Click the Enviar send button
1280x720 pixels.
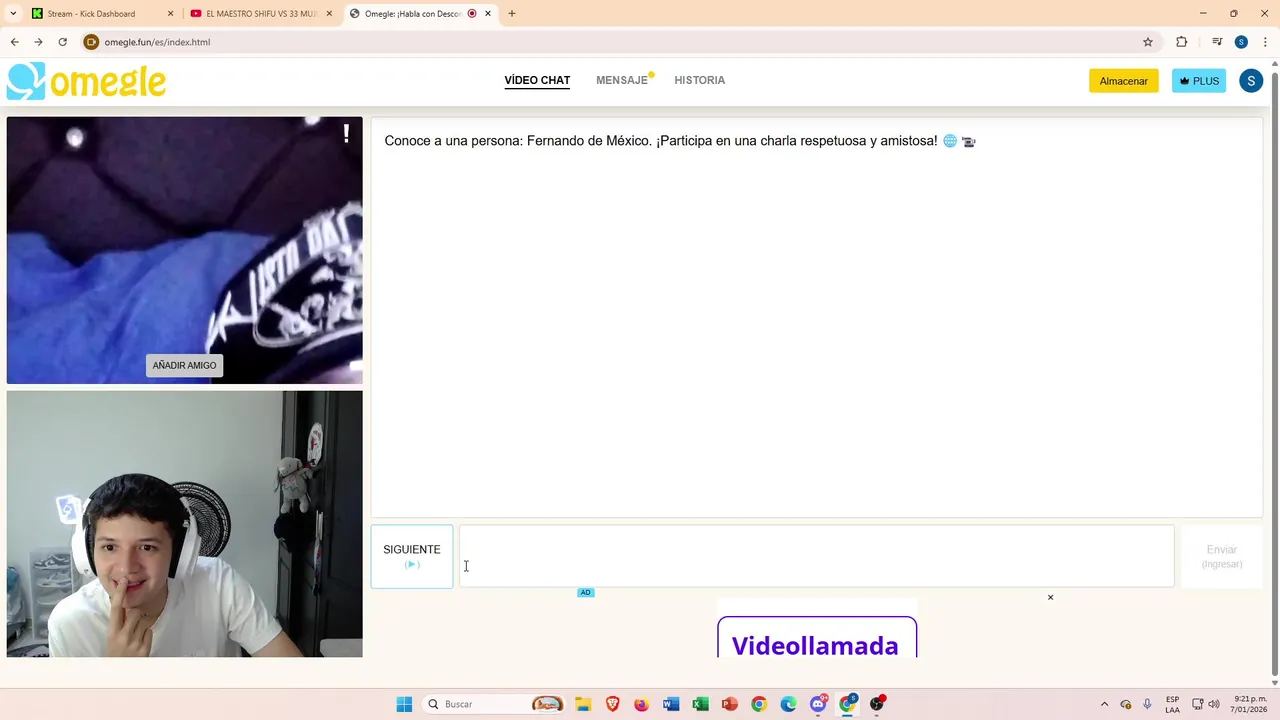coord(1222,556)
